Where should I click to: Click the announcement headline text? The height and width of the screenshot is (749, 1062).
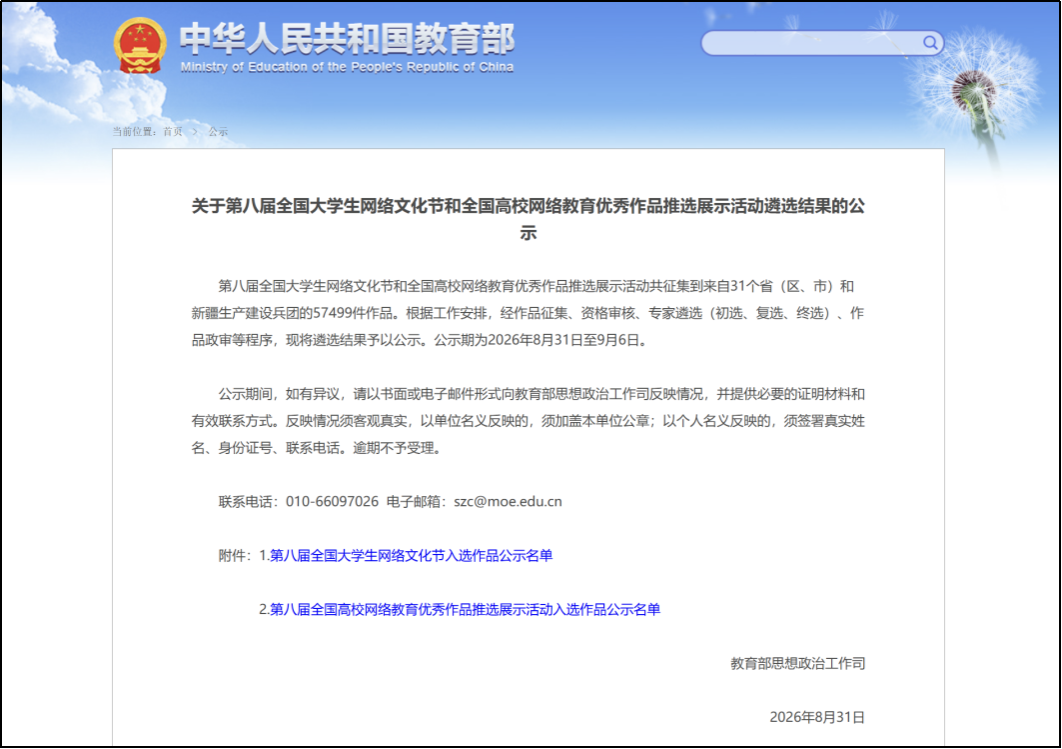point(528,219)
